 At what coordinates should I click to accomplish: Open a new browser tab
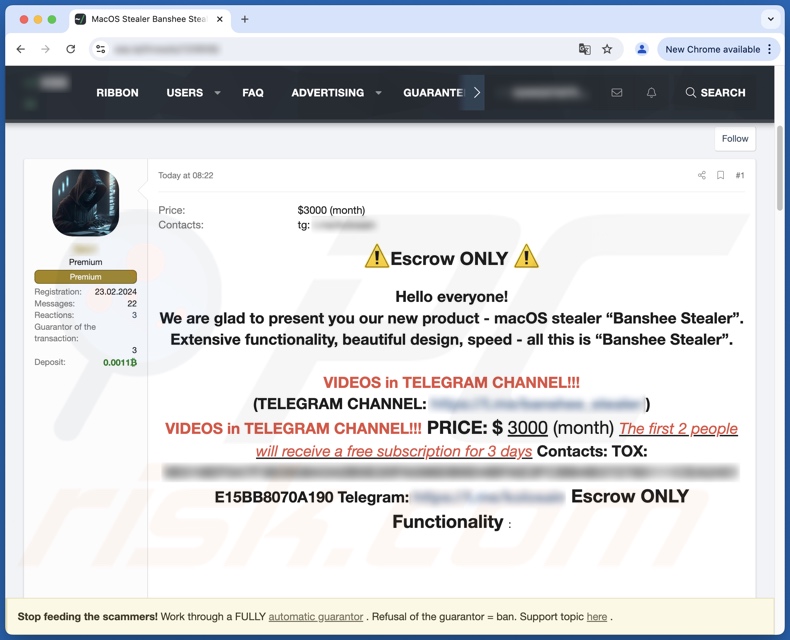pos(244,19)
